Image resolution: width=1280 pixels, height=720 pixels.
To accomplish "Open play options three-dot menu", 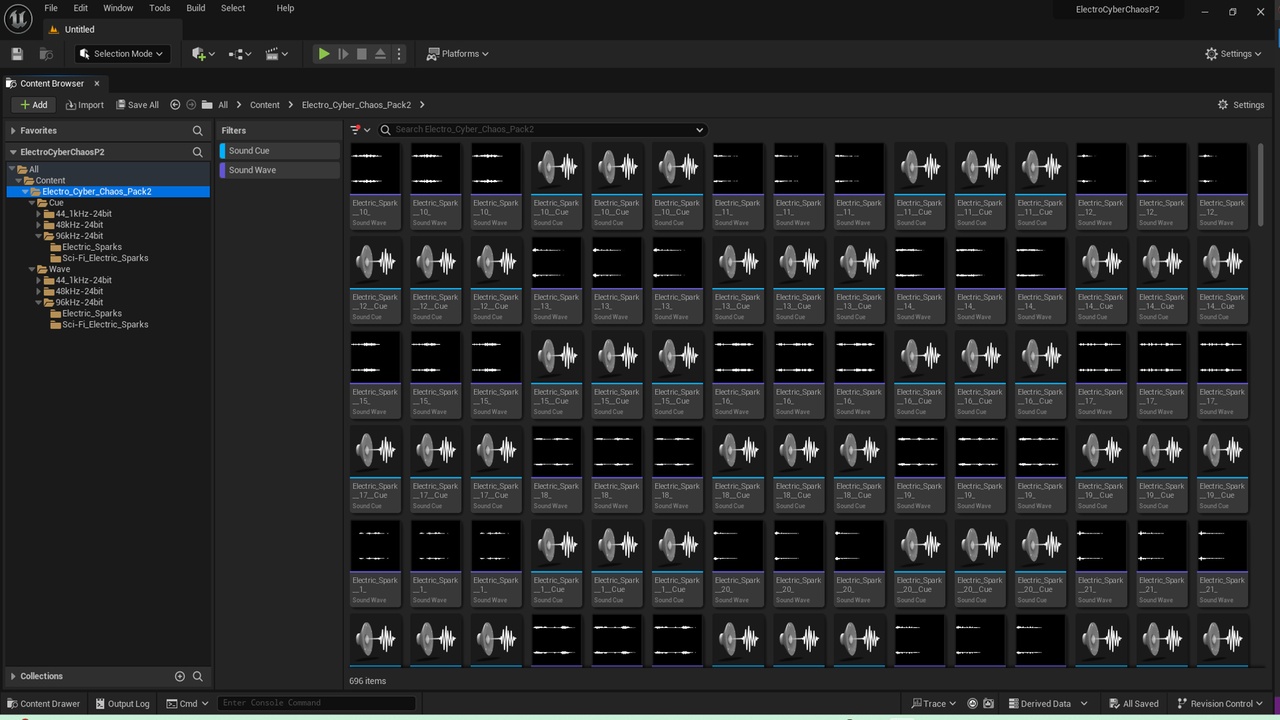I will 399,54.
